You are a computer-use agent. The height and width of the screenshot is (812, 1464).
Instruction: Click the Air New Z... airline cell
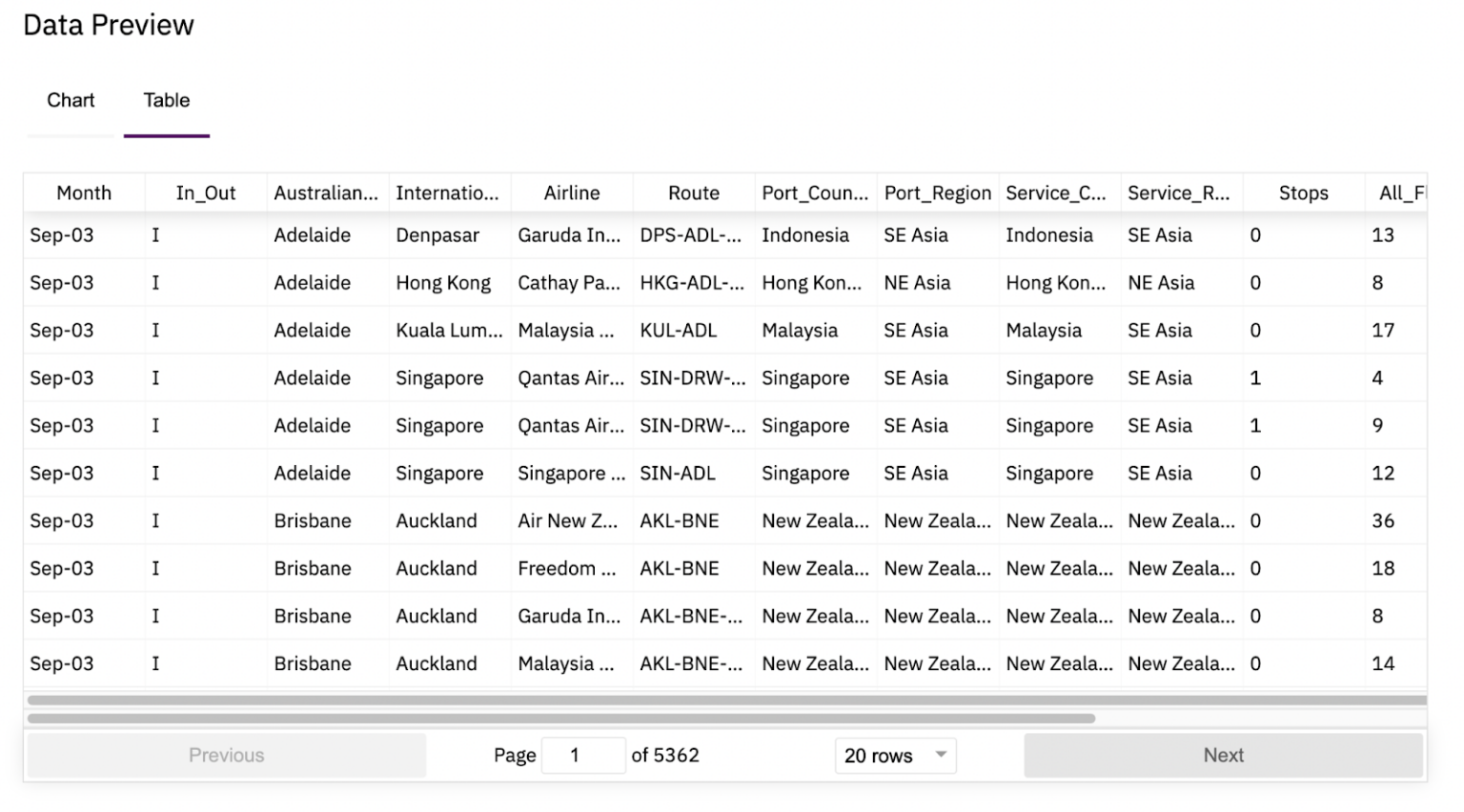[x=567, y=521]
